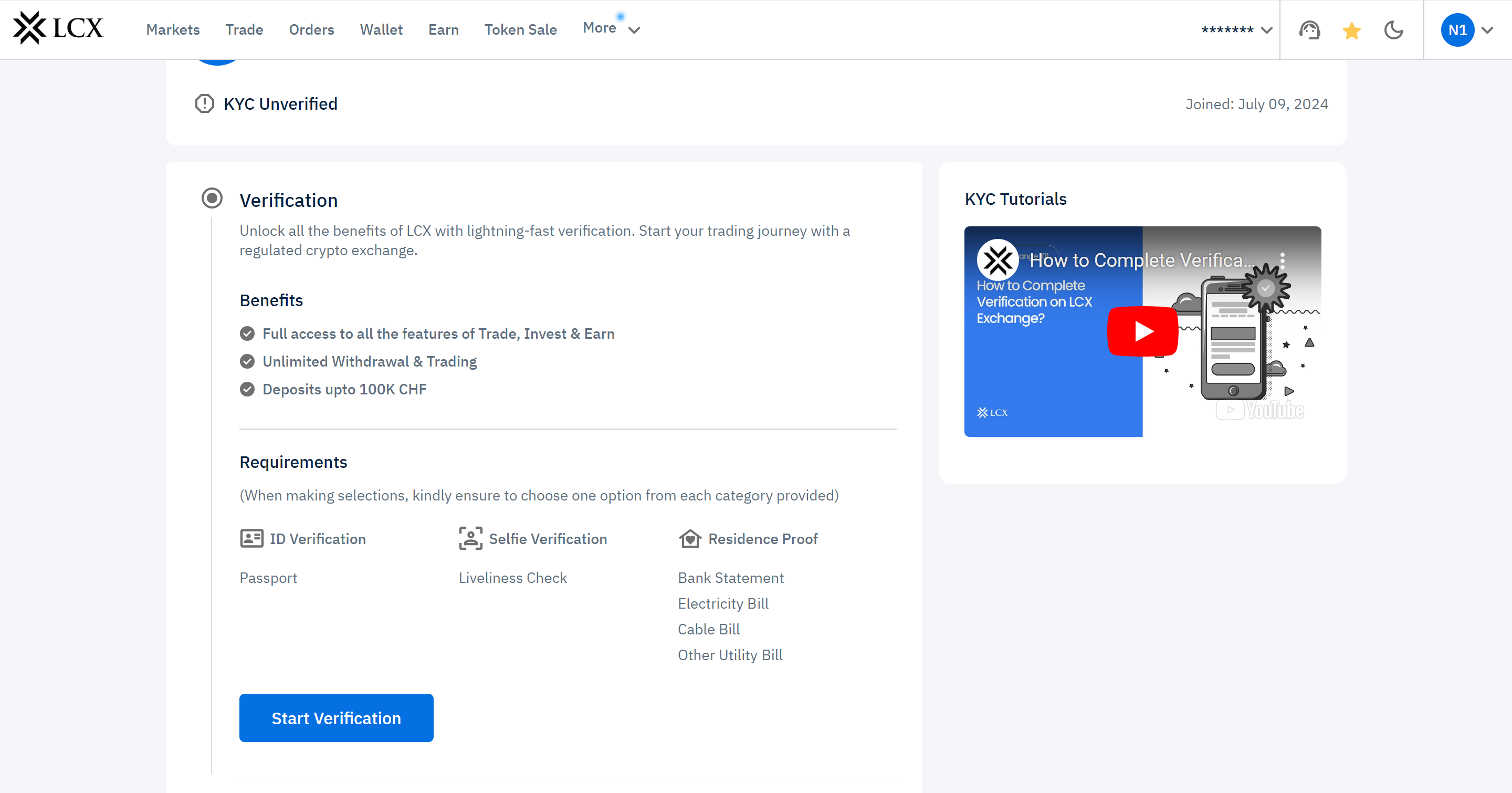
Task: Go to the Markets menu item
Action: point(173,29)
